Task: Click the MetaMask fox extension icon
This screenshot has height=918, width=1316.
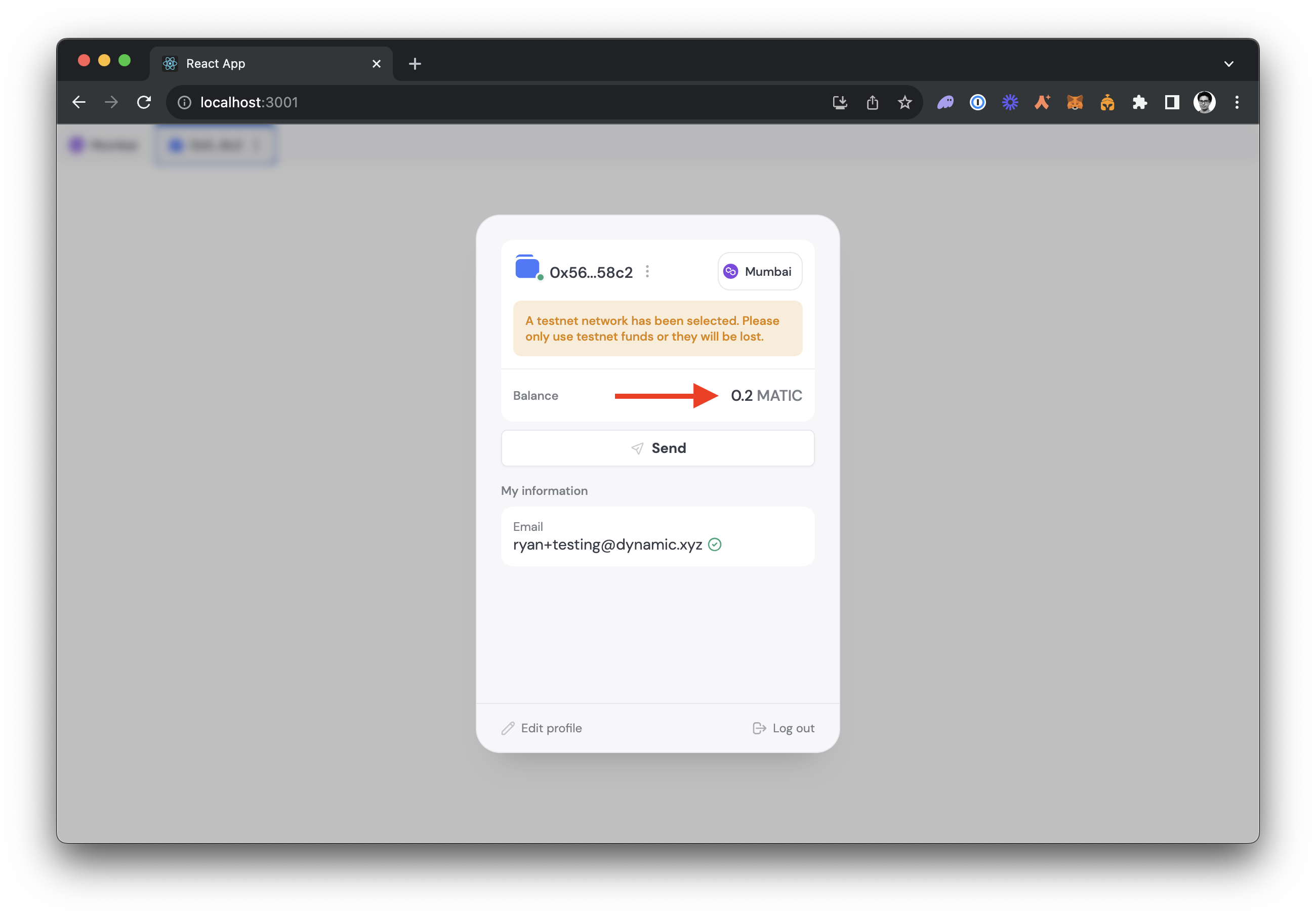Action: [x=1075, y=103]
